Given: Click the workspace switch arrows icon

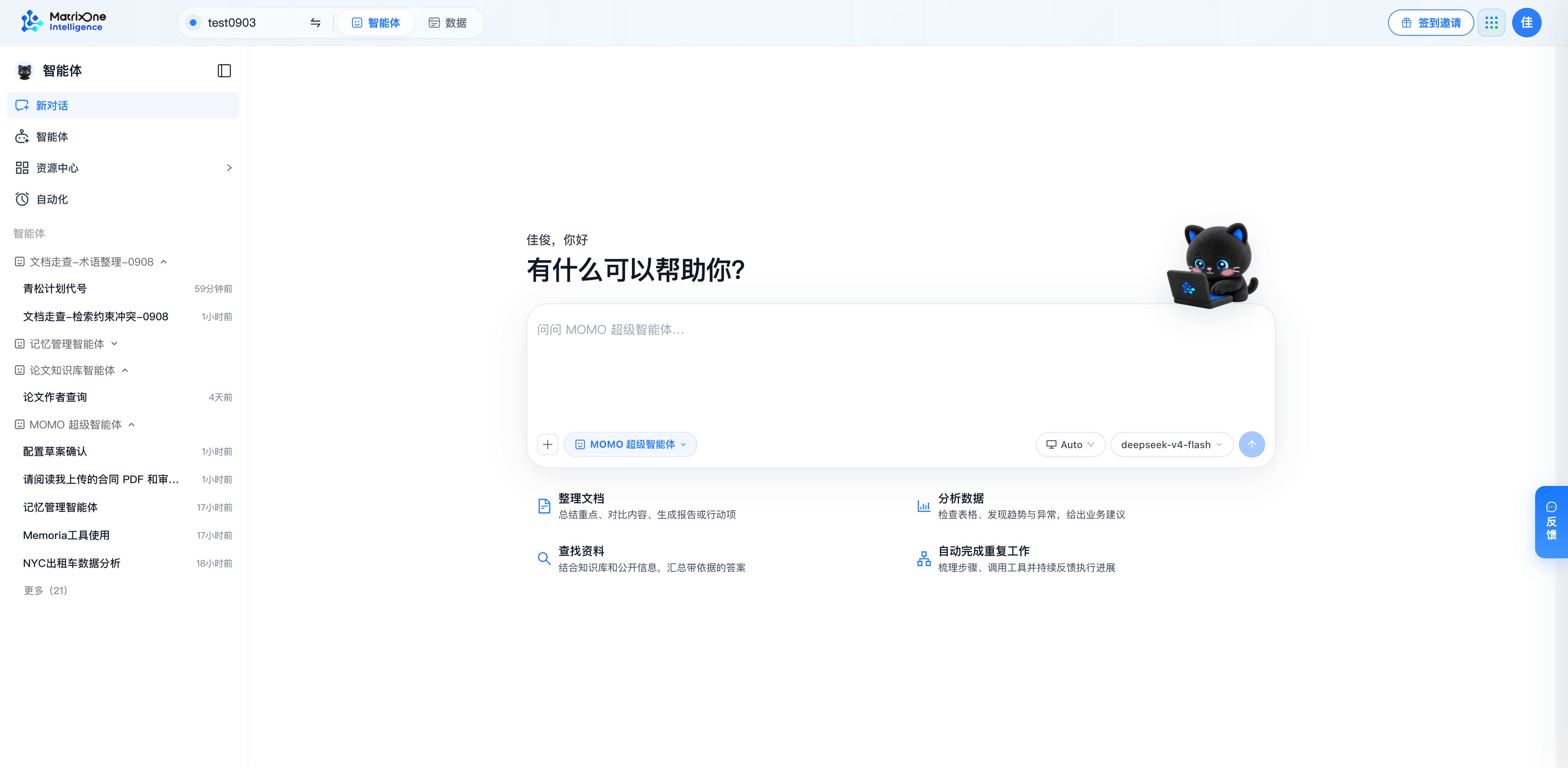Looking at the screenshot, I should tap(315, 23).
